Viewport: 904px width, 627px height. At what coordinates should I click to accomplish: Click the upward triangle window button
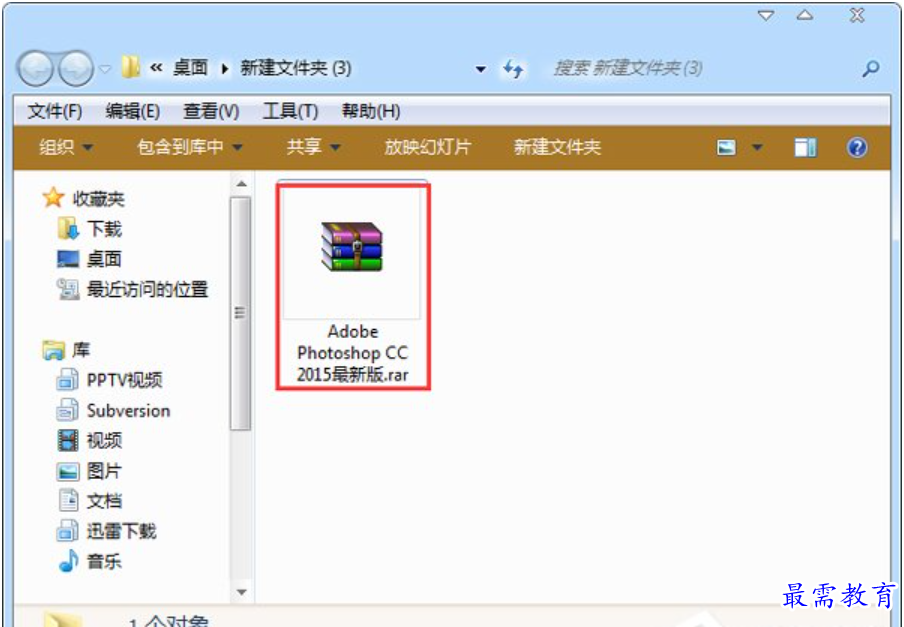(x=805, y=16)
